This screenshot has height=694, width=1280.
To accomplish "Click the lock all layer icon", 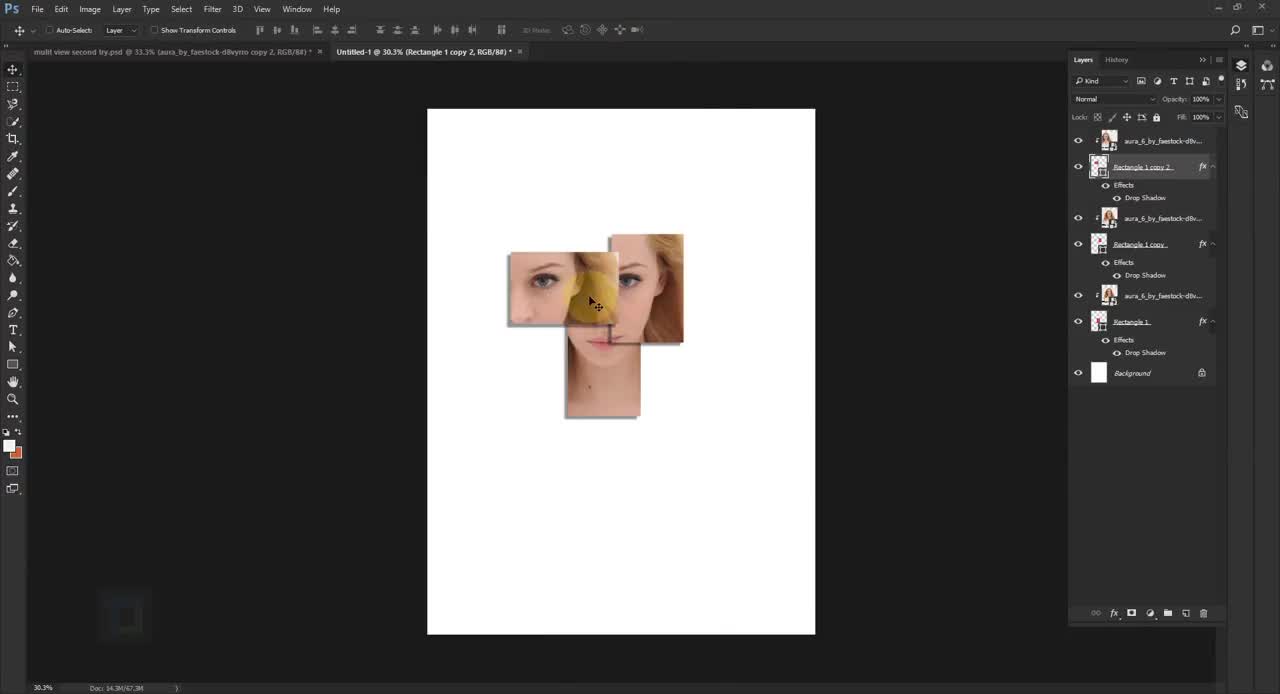I will point(1157,117).
